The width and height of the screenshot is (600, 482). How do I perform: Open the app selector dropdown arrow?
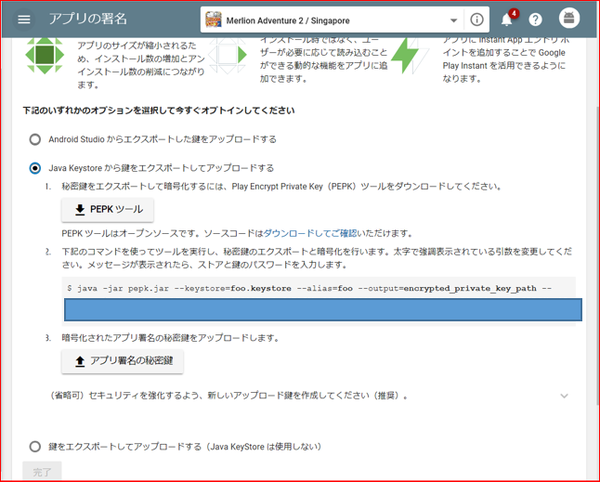pyautogui.click(x=453, y=20)
